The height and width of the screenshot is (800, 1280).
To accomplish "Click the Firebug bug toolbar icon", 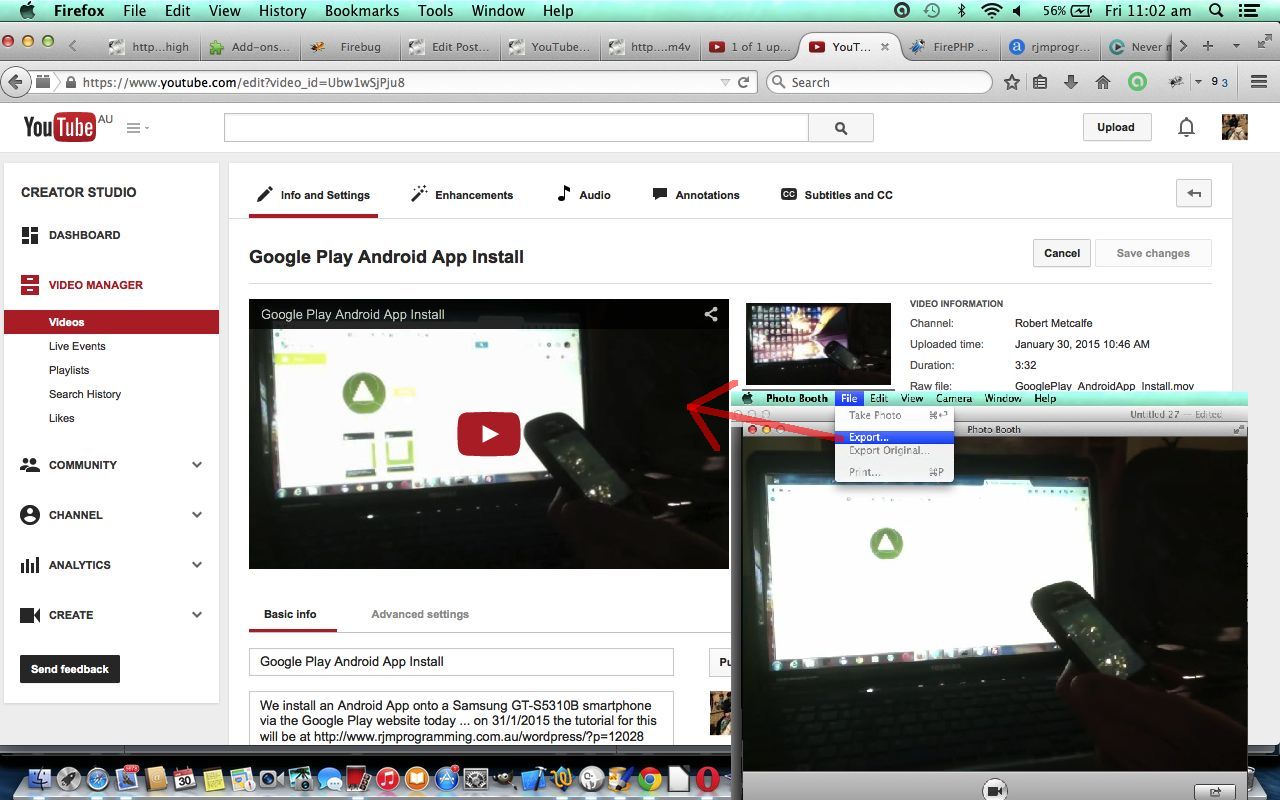I will [1176, 82].
